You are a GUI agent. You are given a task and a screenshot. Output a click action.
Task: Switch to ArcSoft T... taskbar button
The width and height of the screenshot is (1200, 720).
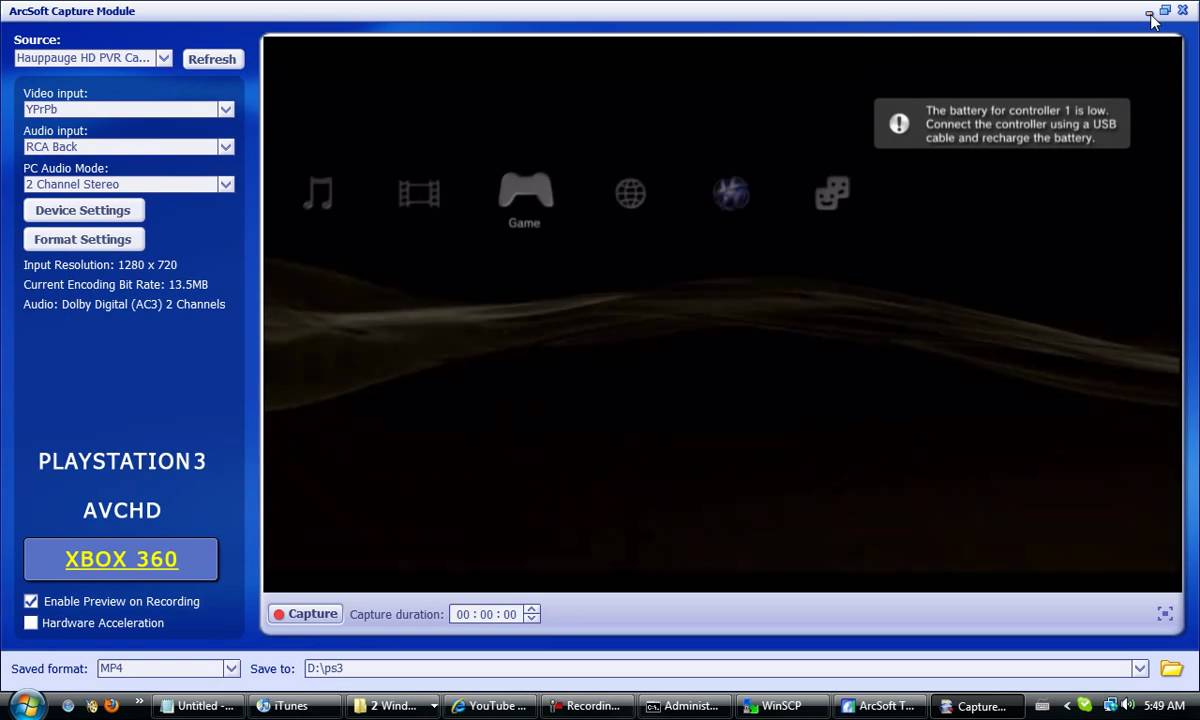click(879, 705)
